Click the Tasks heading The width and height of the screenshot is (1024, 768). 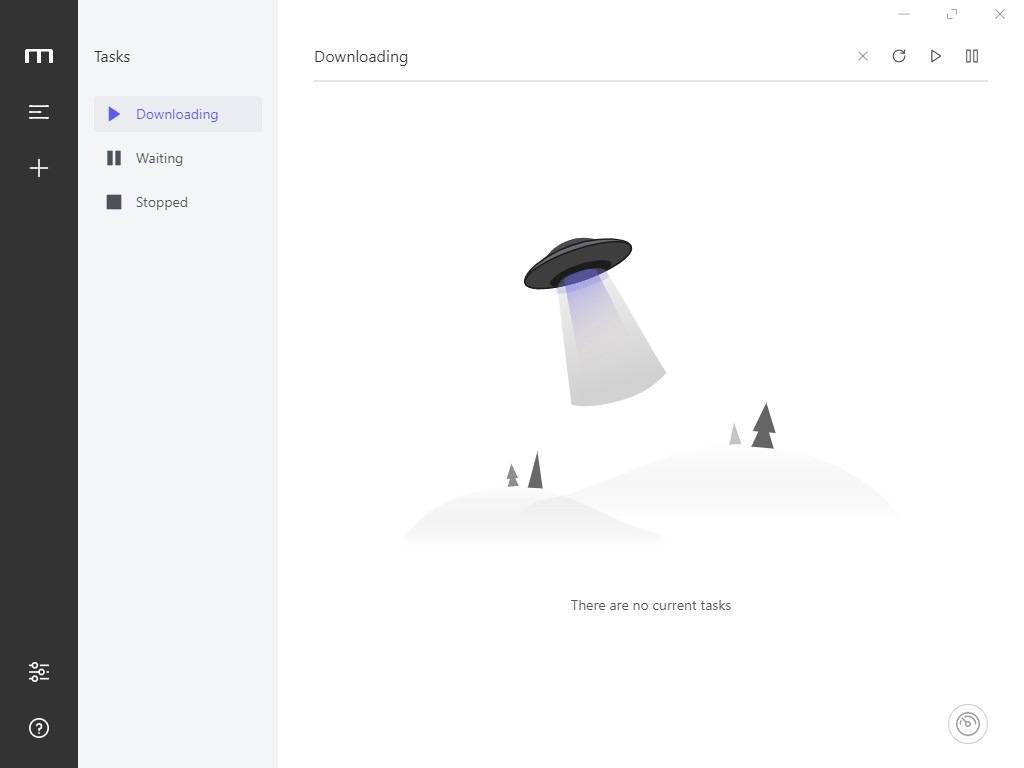tap(111, 56)
